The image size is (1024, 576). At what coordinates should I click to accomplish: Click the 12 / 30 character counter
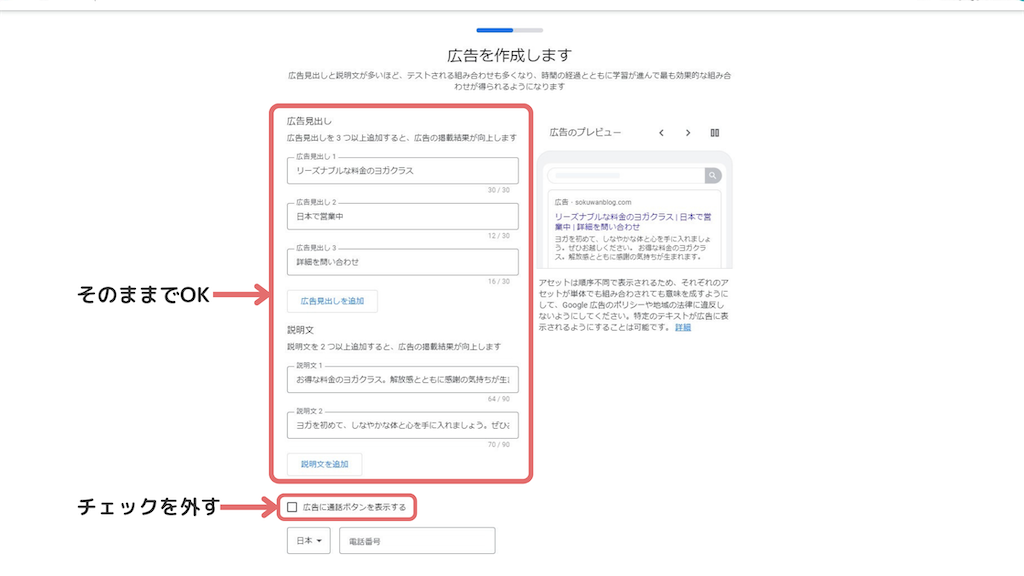(x=498, y=236)
